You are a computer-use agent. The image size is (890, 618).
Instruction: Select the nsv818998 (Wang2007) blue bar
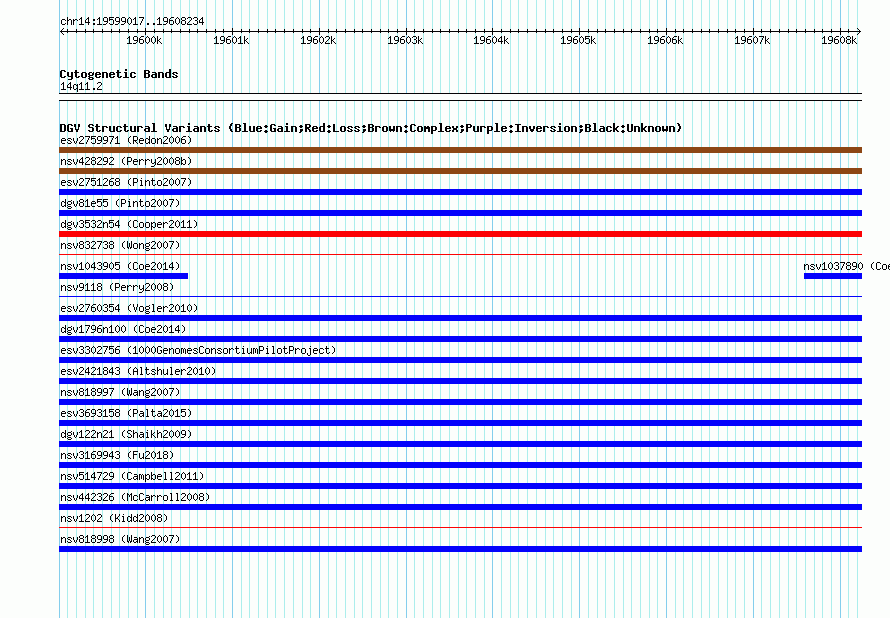460,549
